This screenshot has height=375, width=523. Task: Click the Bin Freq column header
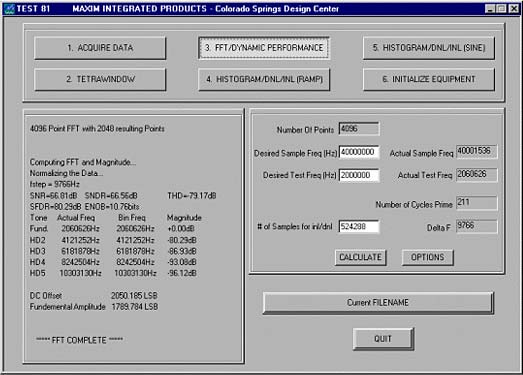coord(132,218)
